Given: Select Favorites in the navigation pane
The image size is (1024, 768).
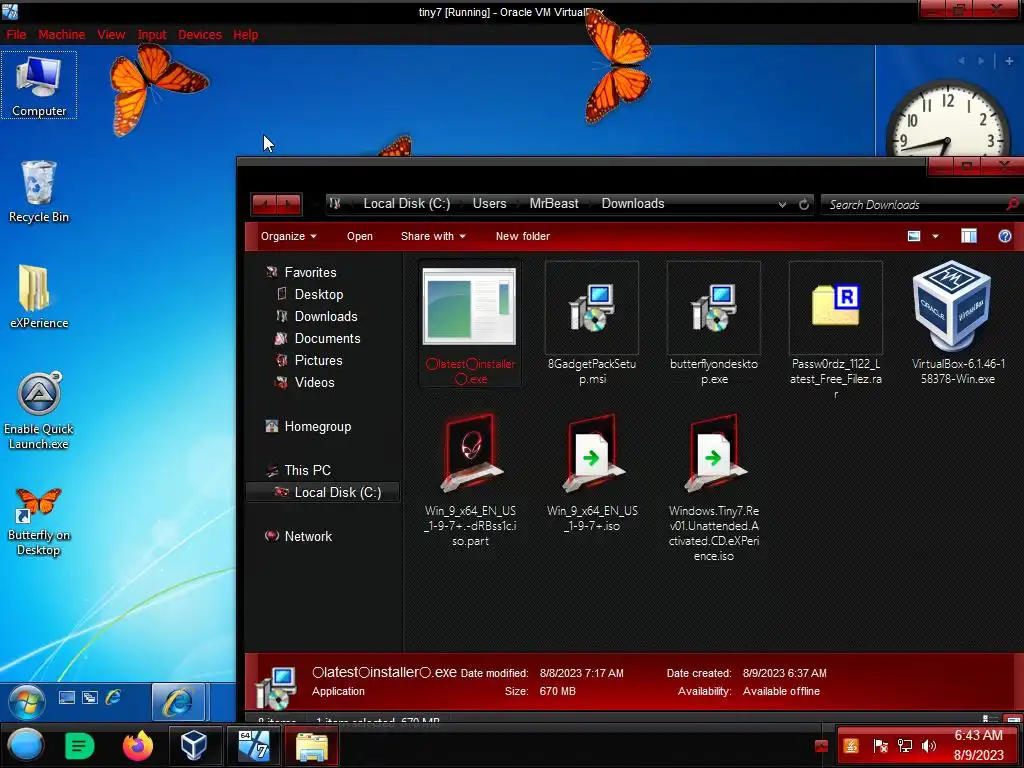Looking at the screenshot, I should pyautogui.click(x=310, y=272).
